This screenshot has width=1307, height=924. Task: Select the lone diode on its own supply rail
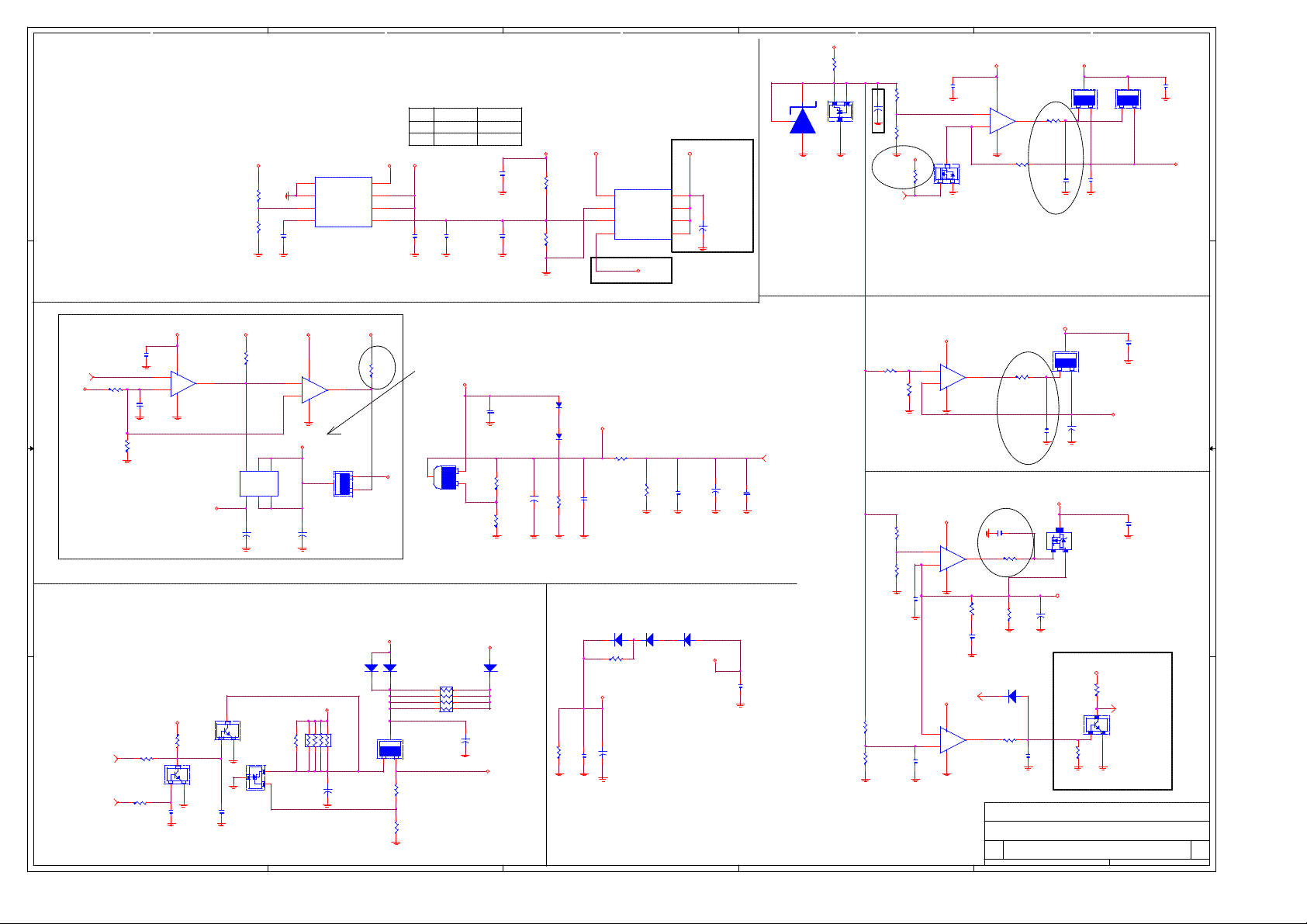pos(489,667)
